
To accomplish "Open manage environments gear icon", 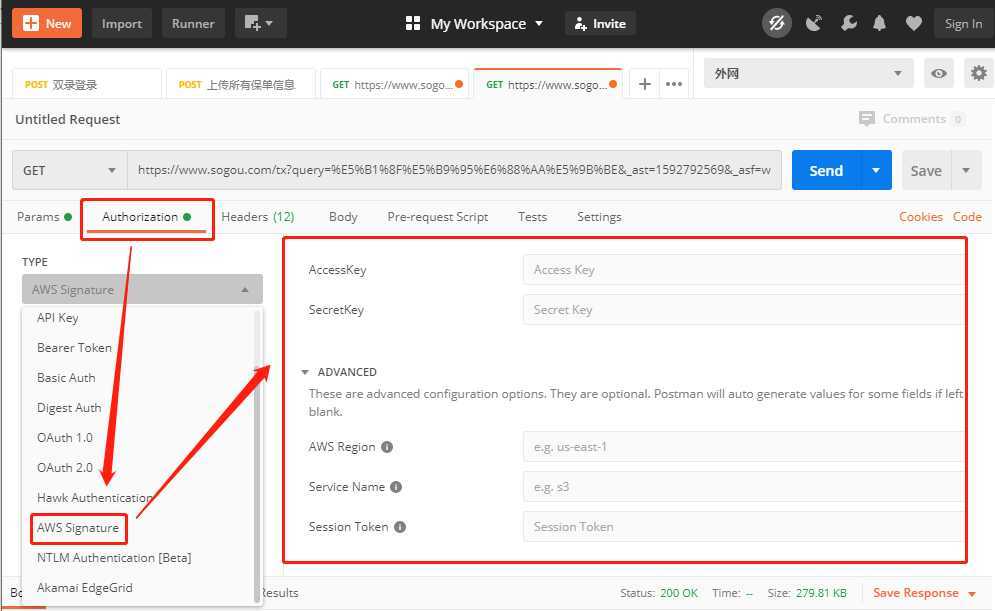I will click(979, 74).
